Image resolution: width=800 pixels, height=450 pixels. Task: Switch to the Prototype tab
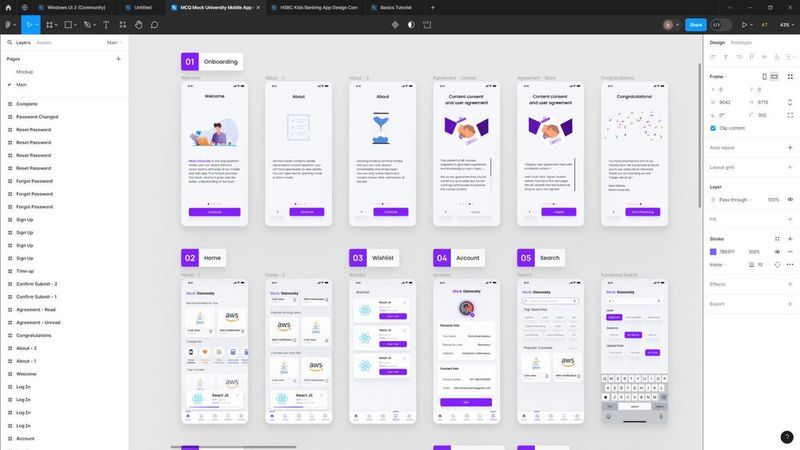(741, 42)
